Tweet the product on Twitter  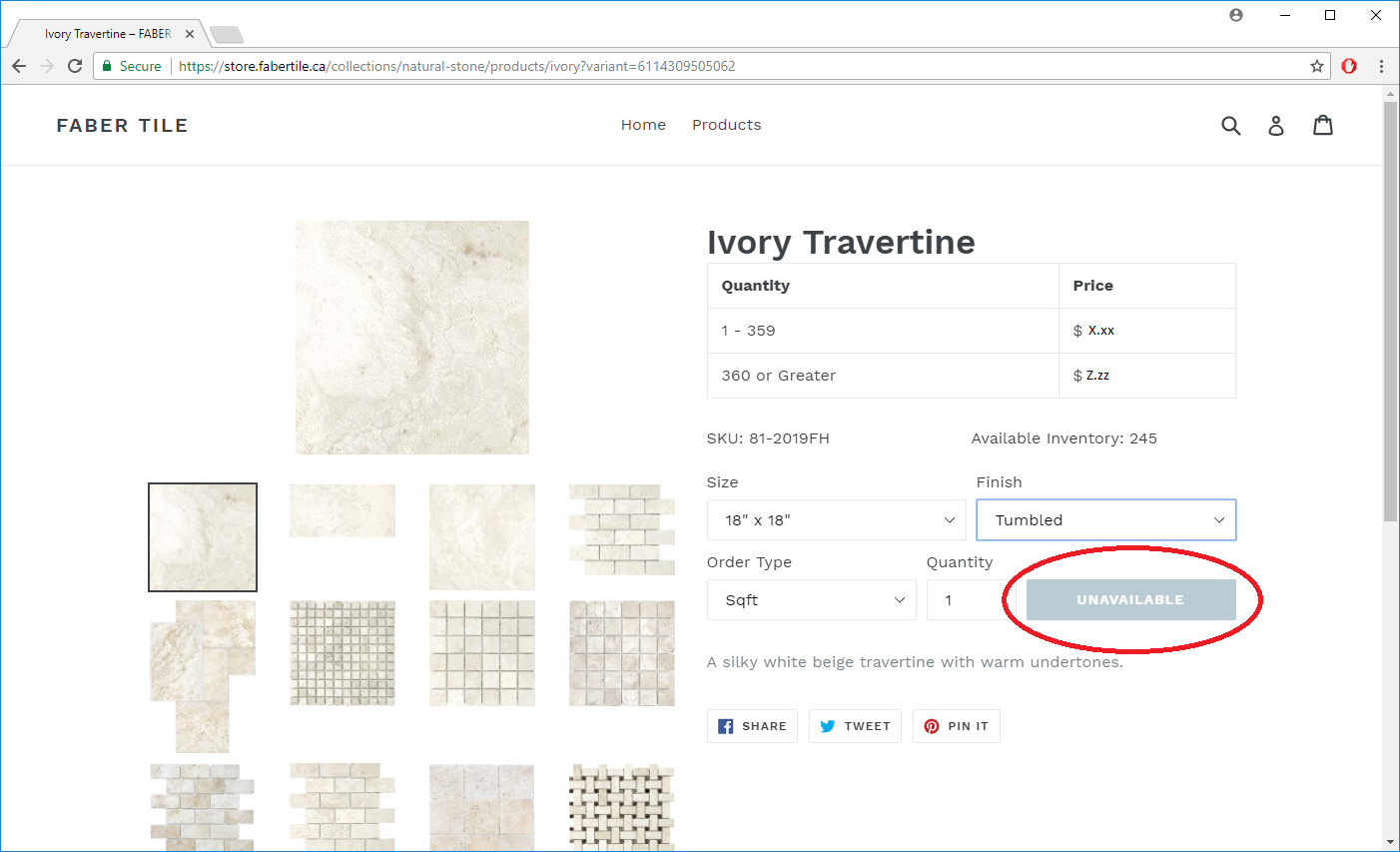click(x=855, y=726)
